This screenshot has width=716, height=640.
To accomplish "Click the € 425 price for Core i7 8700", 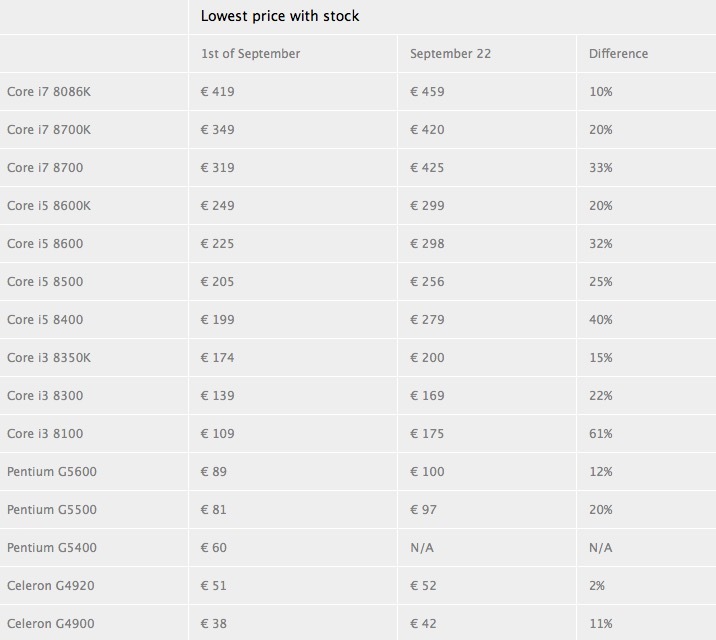I will click(427, 168).
